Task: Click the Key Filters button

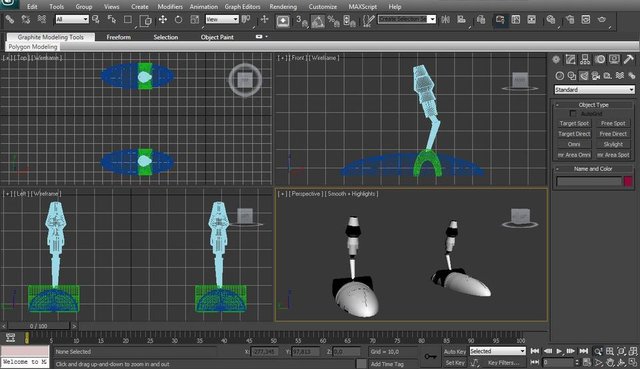Action: [504, 362]
